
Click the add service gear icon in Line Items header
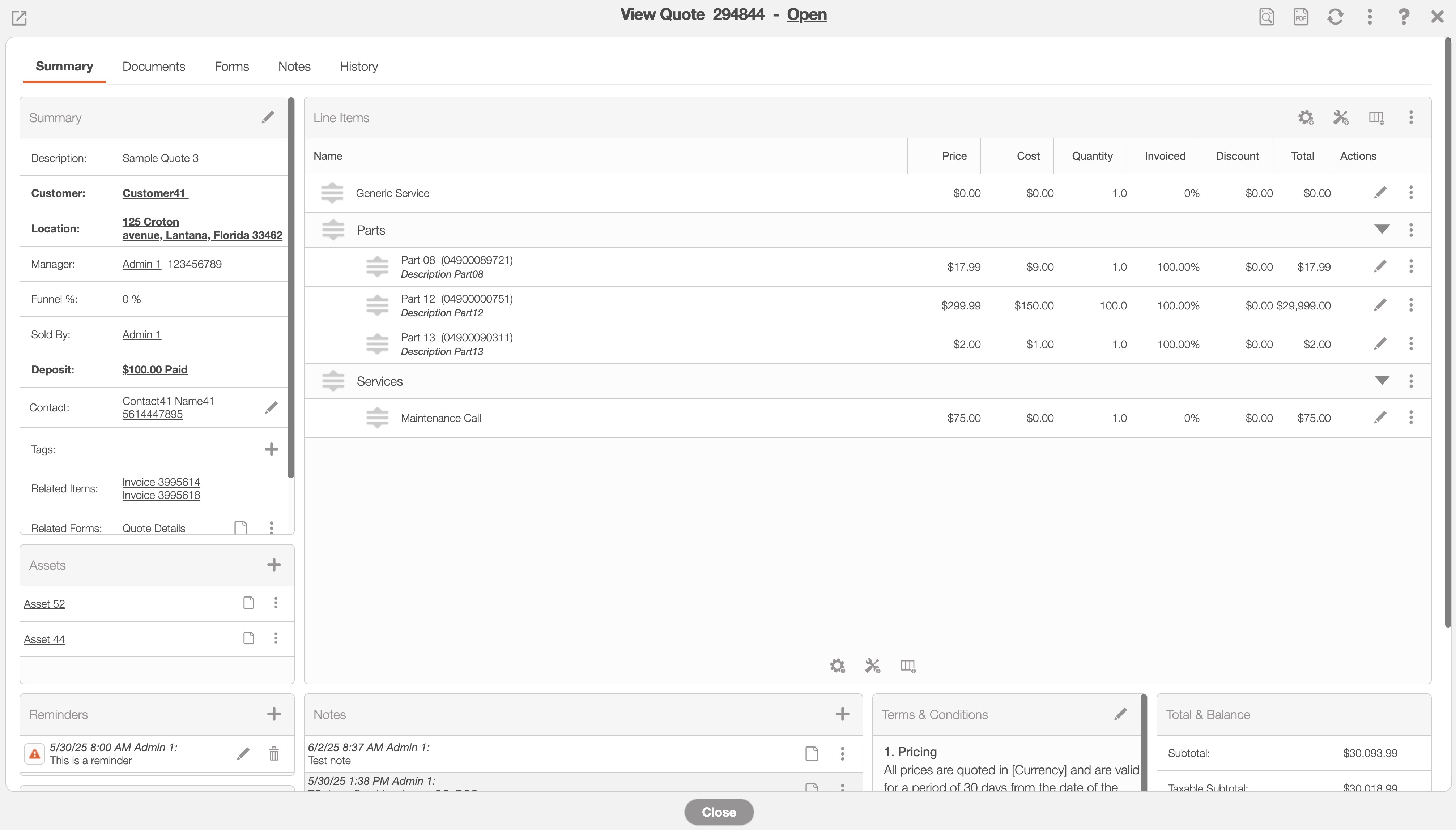(x=1305, y=118)
